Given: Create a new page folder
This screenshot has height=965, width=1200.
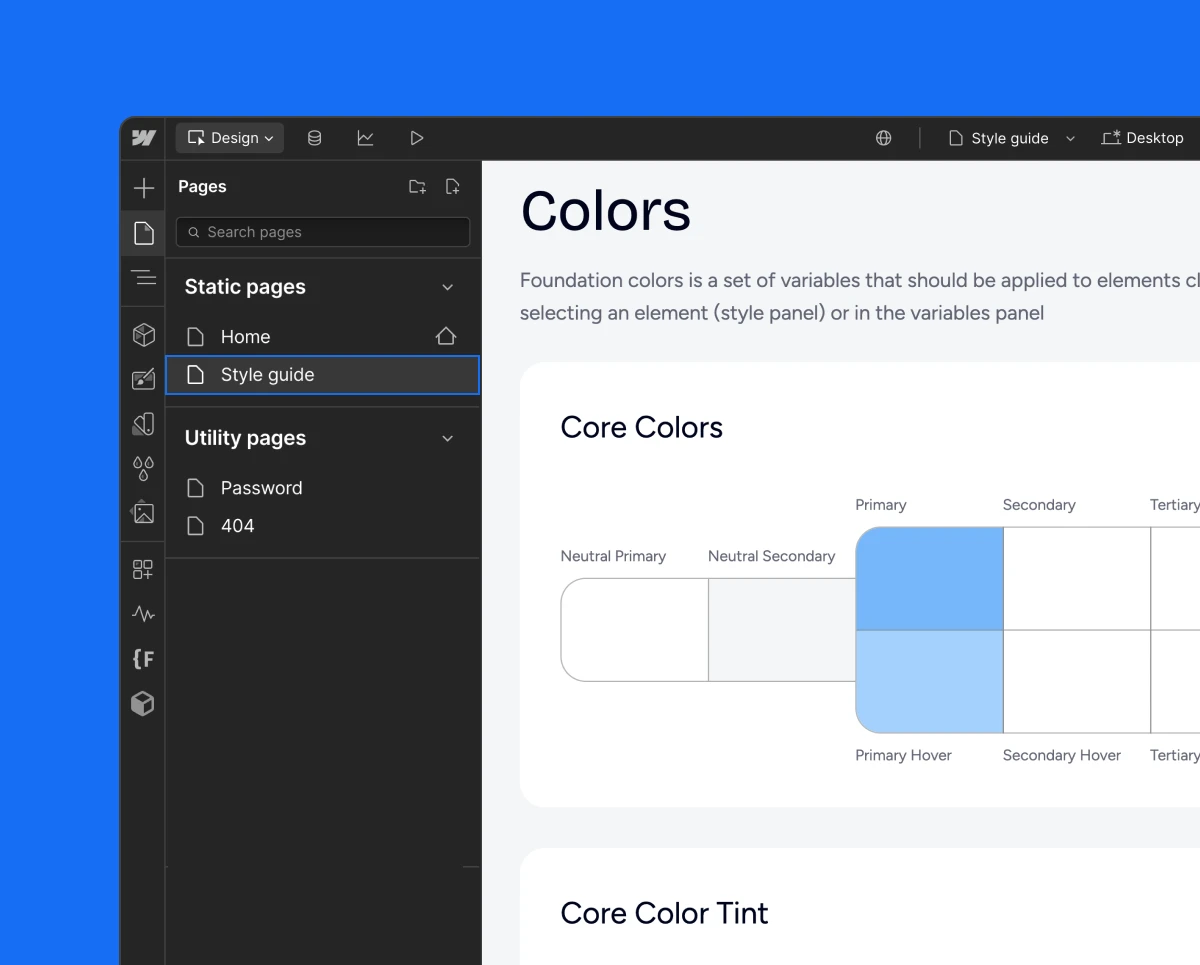Looking at the screenshot, I should (x=417, y=187).
